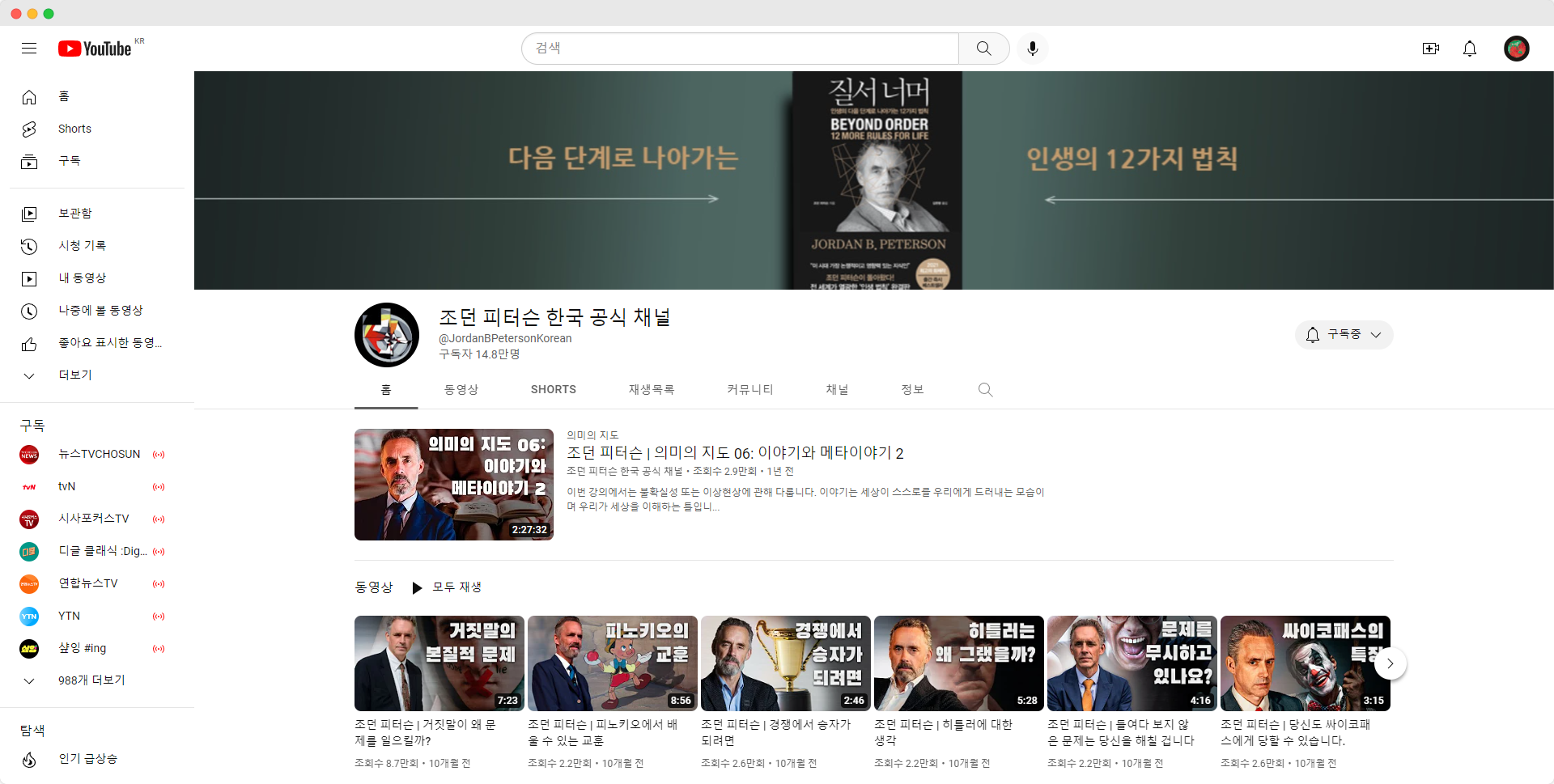This screenshot has height=784, width=1554.
Task: Click the 동영상 section heading
Action: (373, 587)
